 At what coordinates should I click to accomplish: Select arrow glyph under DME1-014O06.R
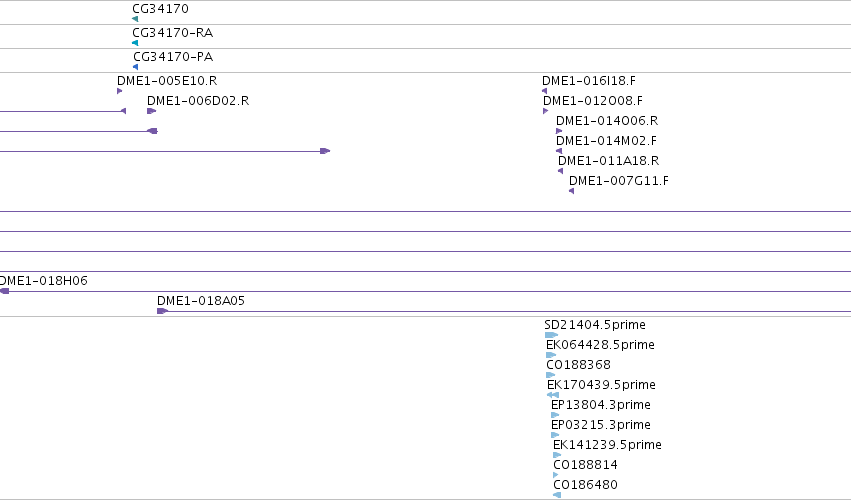click(x=559, y=131)
